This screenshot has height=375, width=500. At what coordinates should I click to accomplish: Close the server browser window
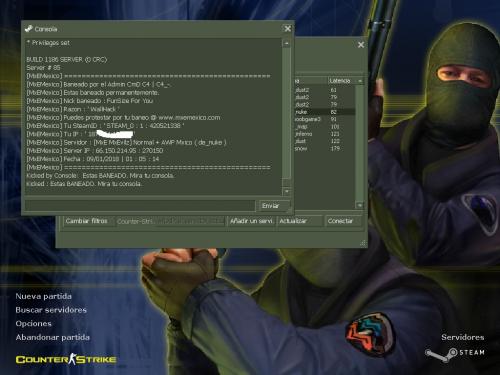coord(361,45)
